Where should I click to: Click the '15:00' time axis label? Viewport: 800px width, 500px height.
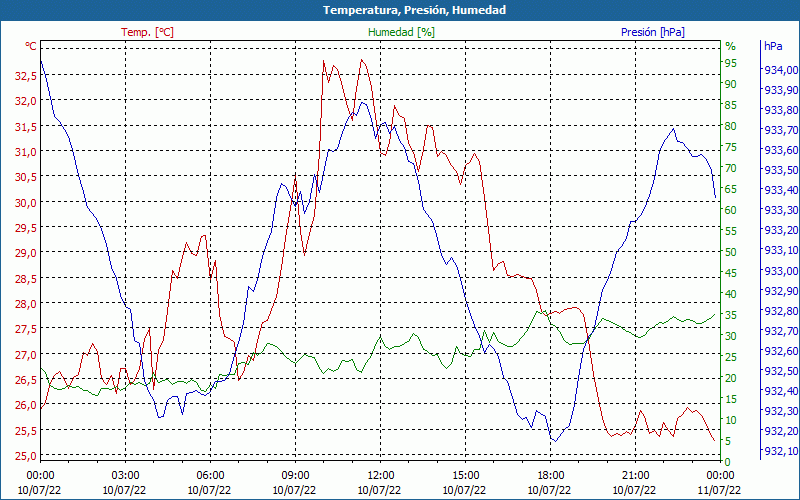point(465,476)
